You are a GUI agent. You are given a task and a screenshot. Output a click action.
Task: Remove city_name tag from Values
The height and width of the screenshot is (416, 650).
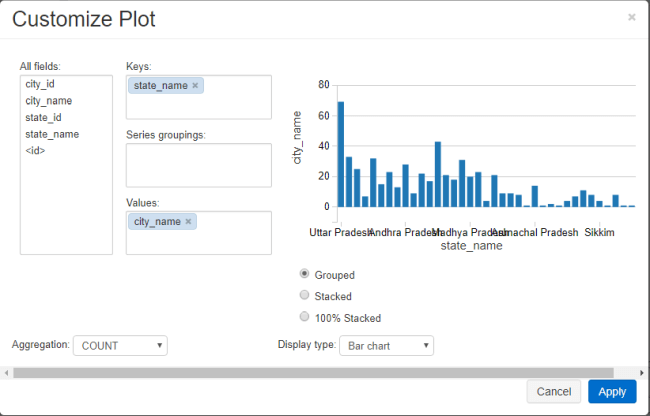[x=188, y=221]
